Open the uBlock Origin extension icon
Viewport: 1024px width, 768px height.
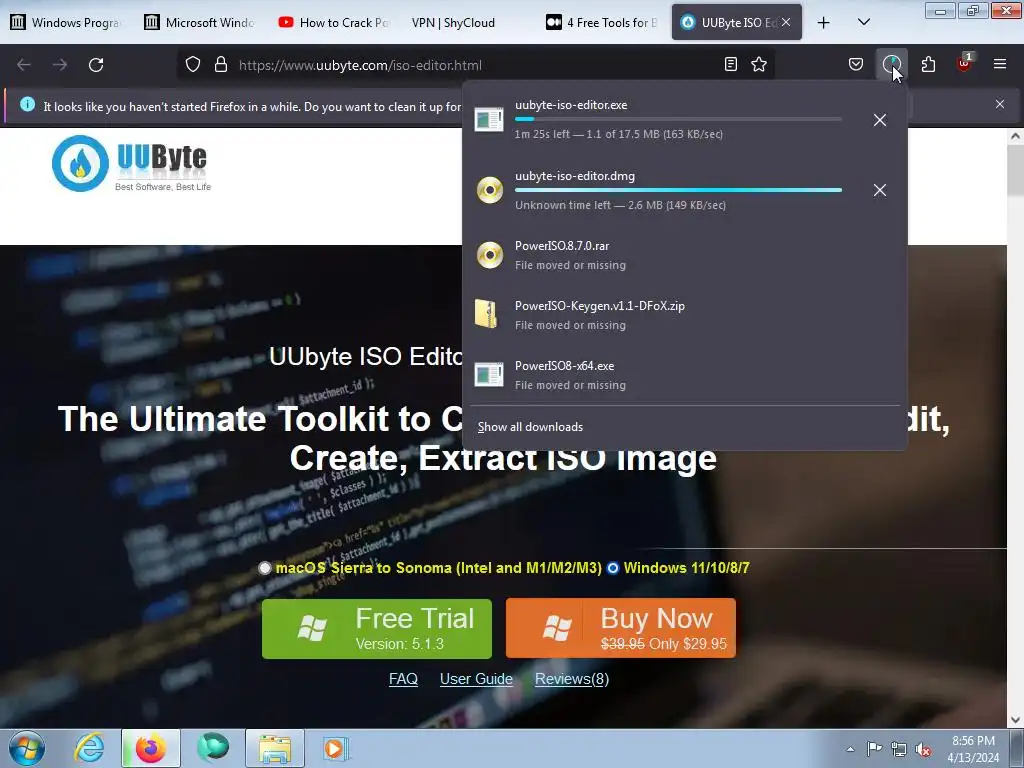pyautogui.click(x=965, y=63)
